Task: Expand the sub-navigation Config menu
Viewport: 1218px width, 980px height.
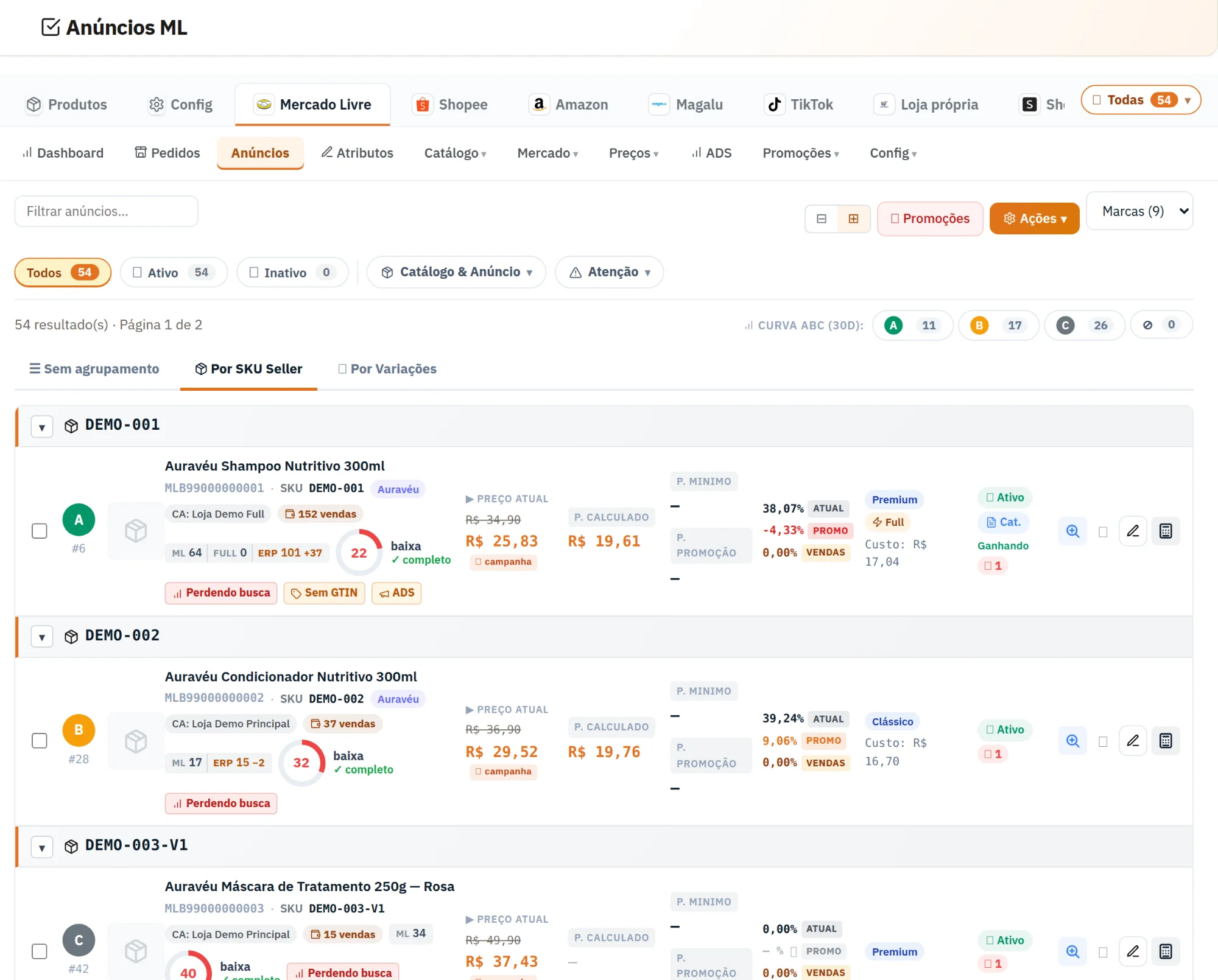Action: coord(893,153)
